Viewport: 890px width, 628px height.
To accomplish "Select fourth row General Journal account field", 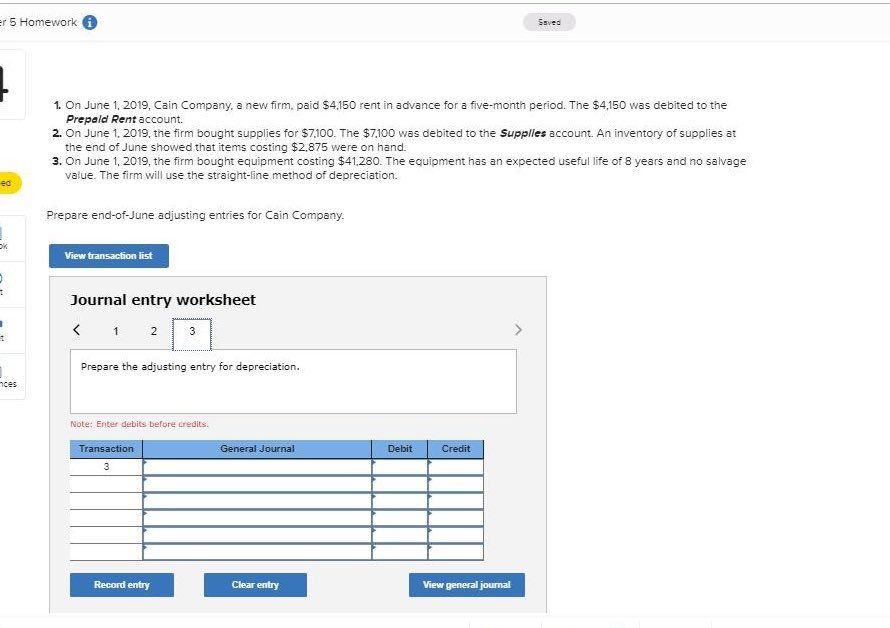I will point(257,518).
